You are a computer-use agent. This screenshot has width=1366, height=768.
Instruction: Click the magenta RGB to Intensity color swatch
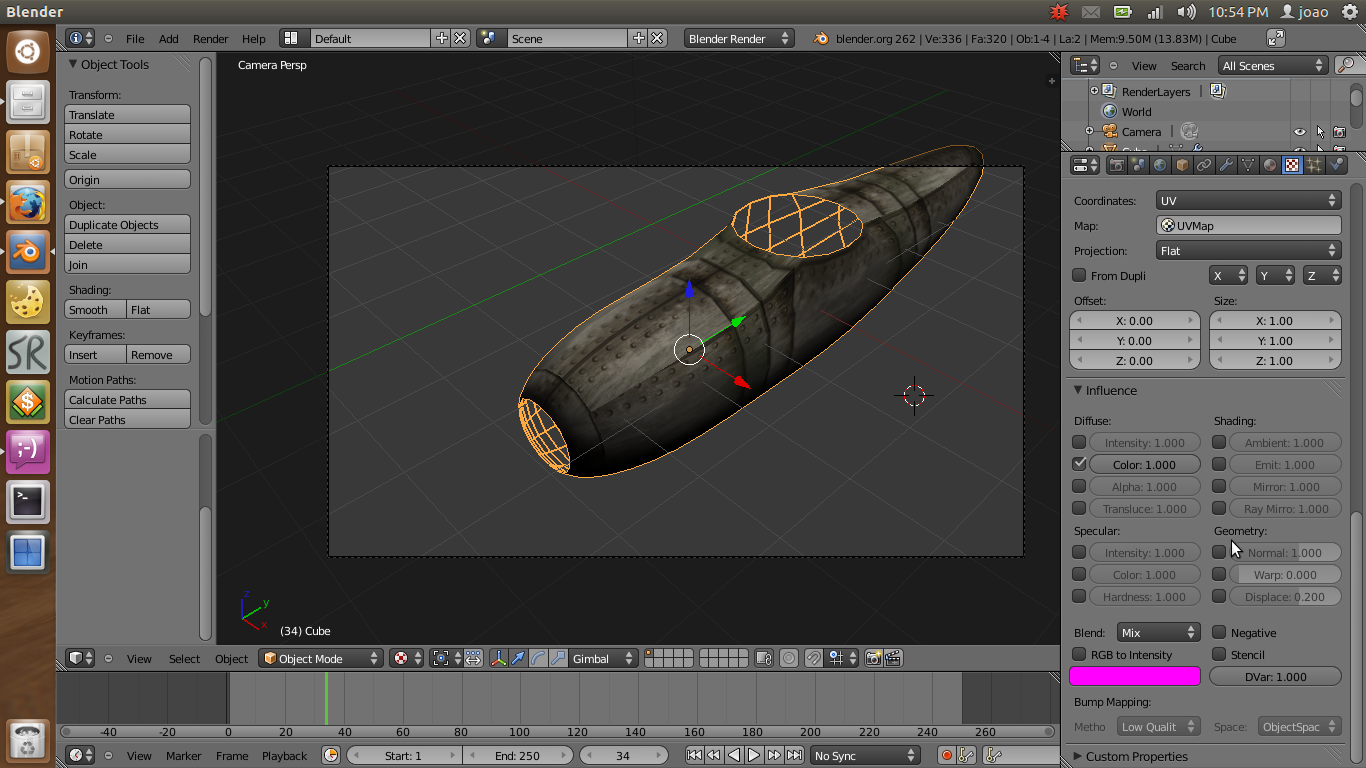tap(1134, 676)
